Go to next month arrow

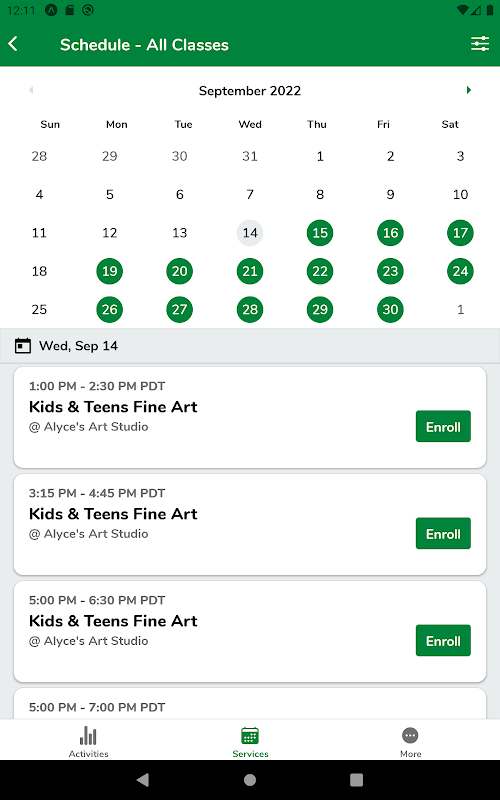coord(469,90)
